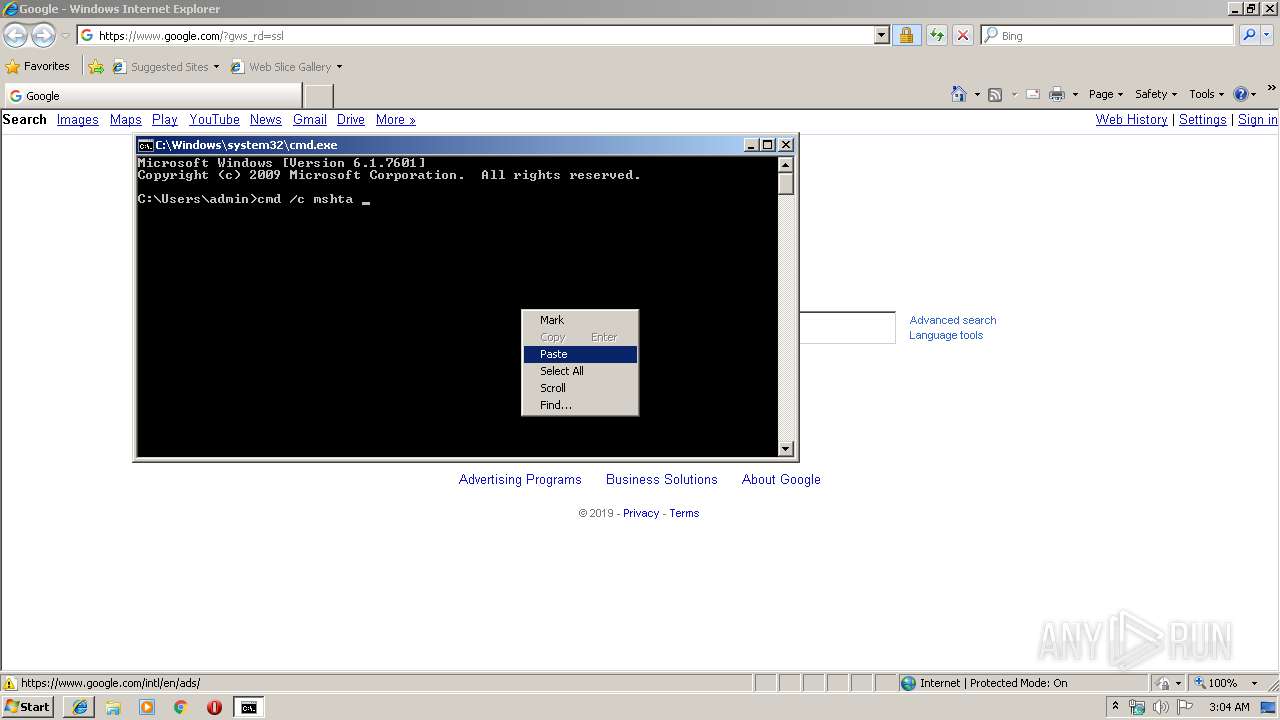Viewport: 1280px width, 720px height.
Task: Open the Sign in link
Action: (x=1257, y=119)
